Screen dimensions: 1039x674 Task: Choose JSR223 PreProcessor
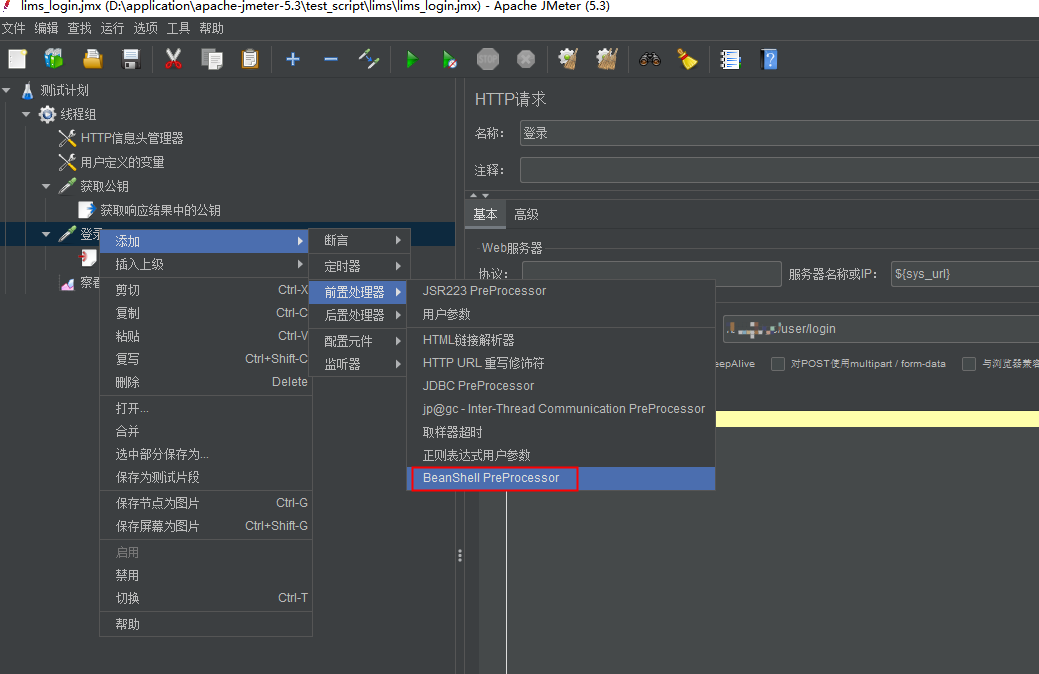click(x=561, y=291)
